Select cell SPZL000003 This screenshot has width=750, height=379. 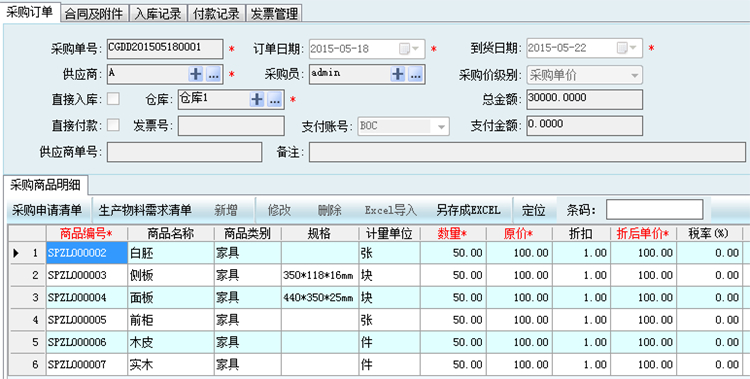[x=87, y=275]
